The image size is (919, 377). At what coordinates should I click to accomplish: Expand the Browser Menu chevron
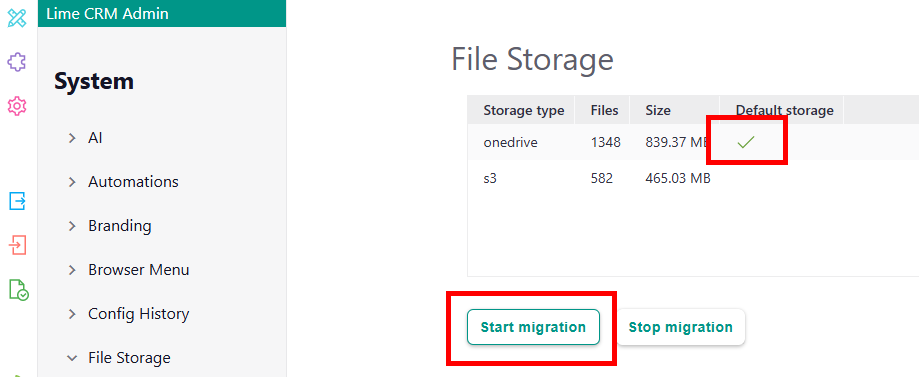72,270
